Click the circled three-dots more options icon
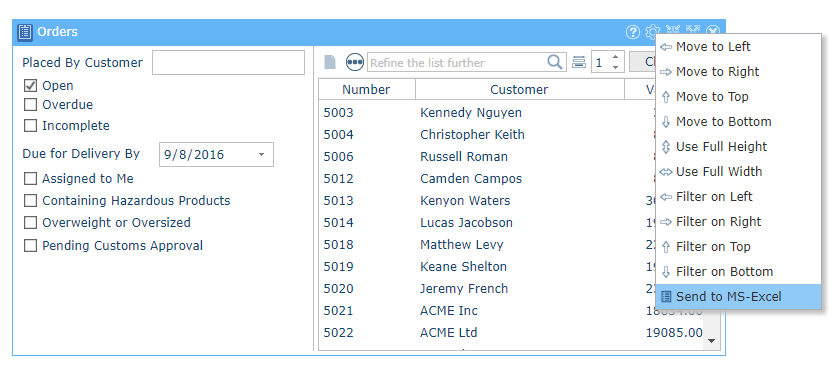Image resolution: width=839 pixels, height=375 pixels. click(355, 62)
